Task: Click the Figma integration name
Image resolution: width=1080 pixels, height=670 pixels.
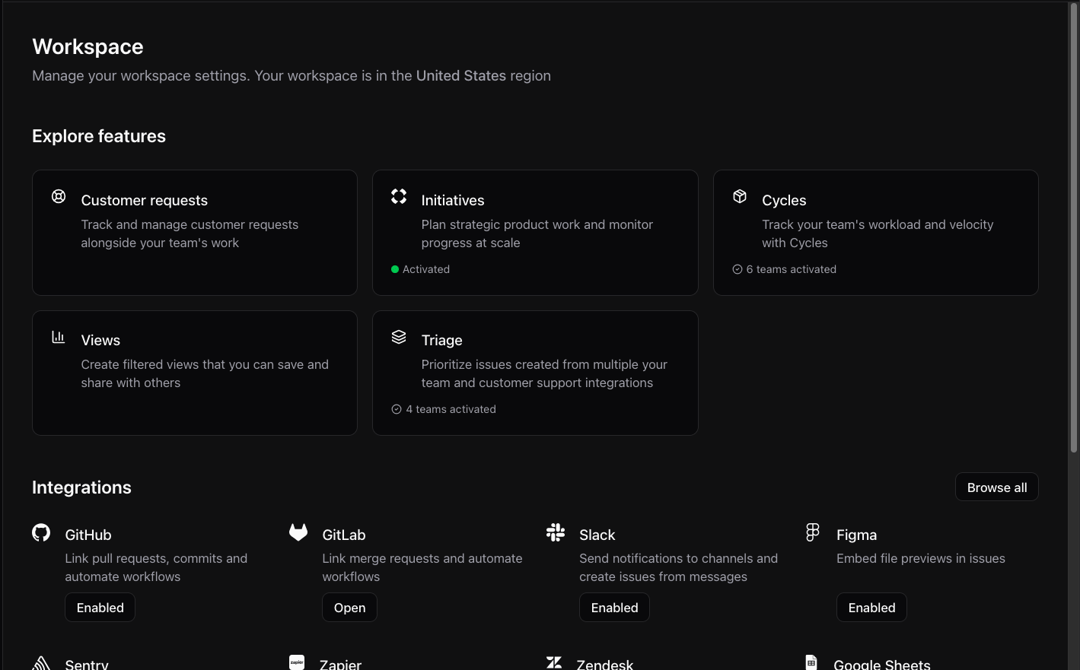Action: pyautogui.click(x=856, y=535)
